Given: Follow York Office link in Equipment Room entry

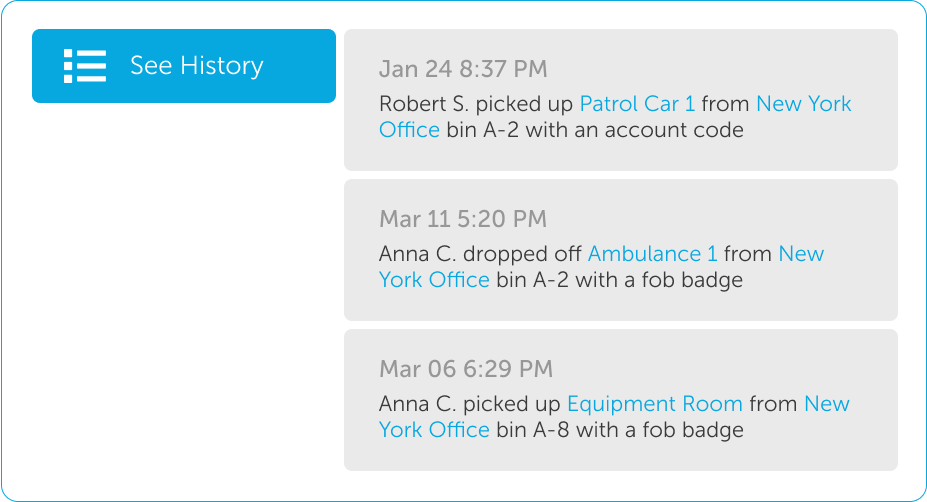Looking at the screenshot, I should [434, 430].
